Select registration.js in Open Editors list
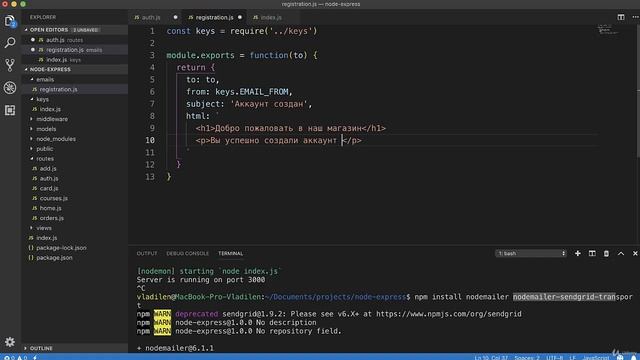 tap(65, 50)
